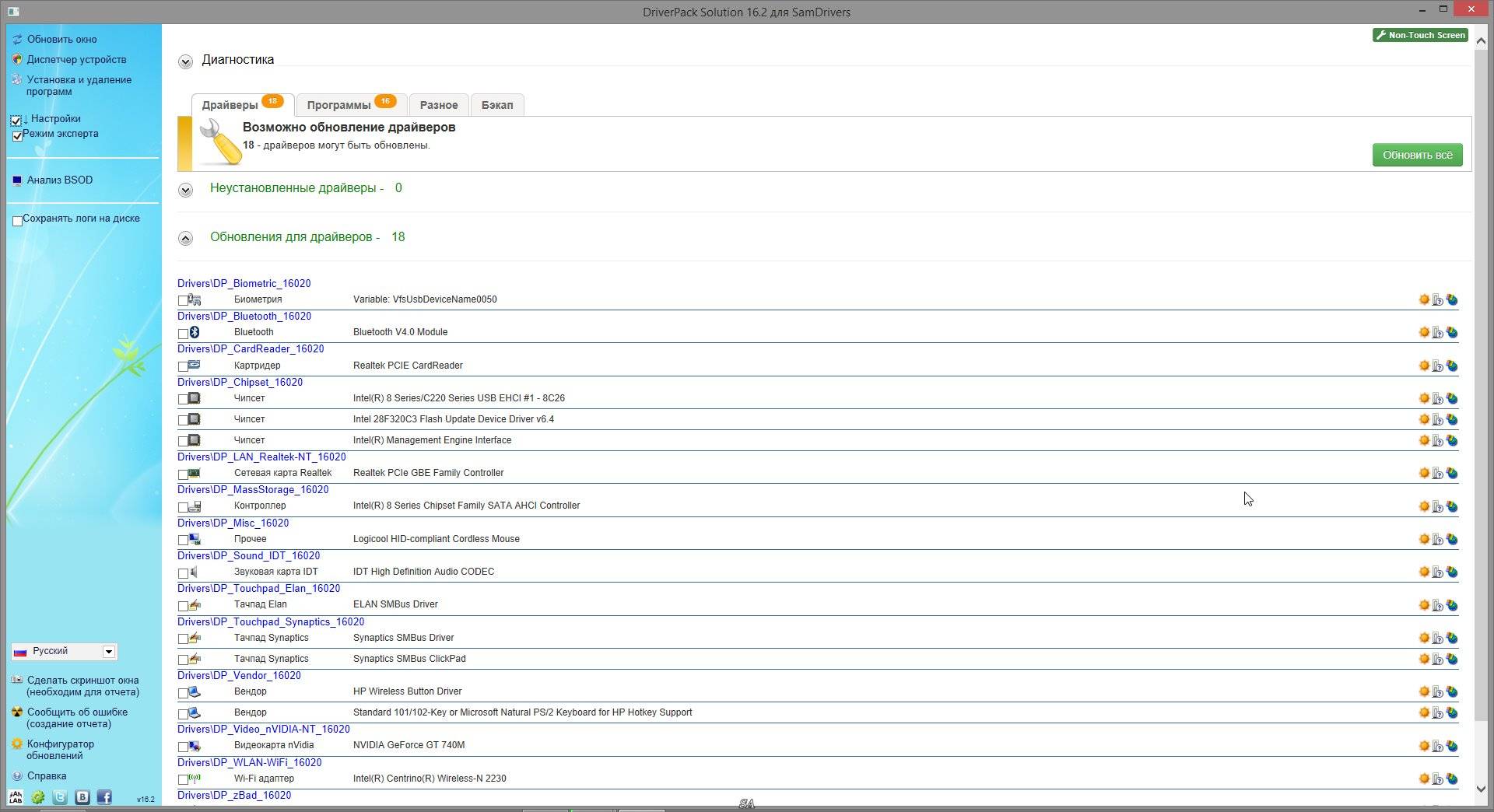Open Анализ BSOD

click(60, 180)
